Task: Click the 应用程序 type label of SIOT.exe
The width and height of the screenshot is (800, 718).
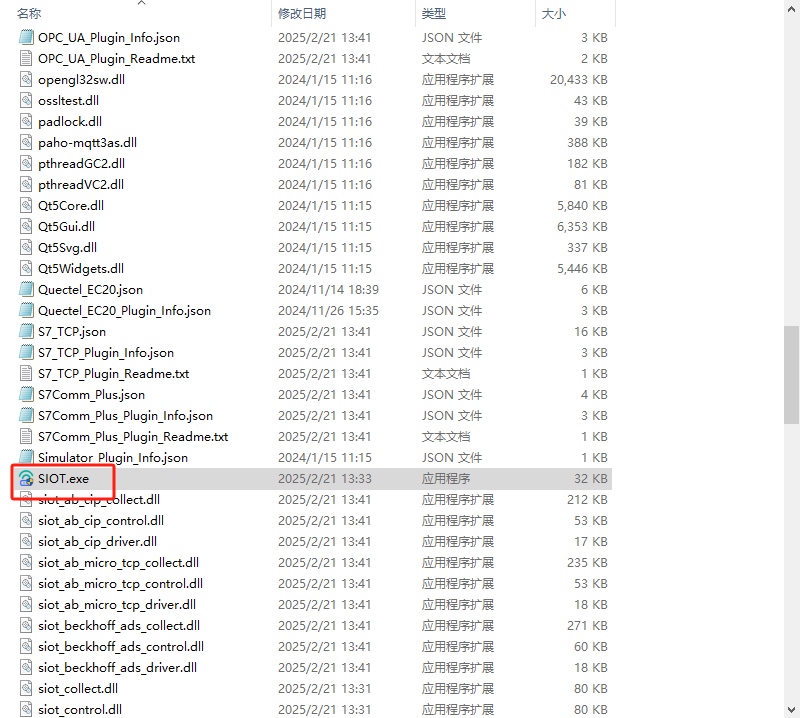Action: [x=446, y=479]
